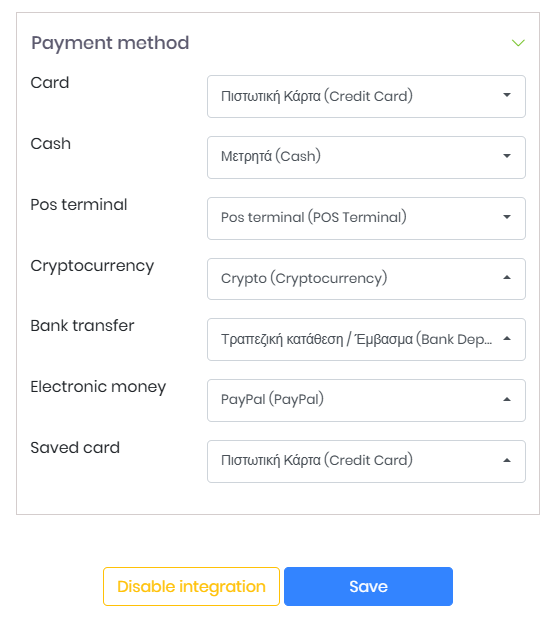Viewport: 554px width, 617px height.
Task: Open the Bank transfer mapping dropdown
Action: pyautogui.click(x=366, y=340)
